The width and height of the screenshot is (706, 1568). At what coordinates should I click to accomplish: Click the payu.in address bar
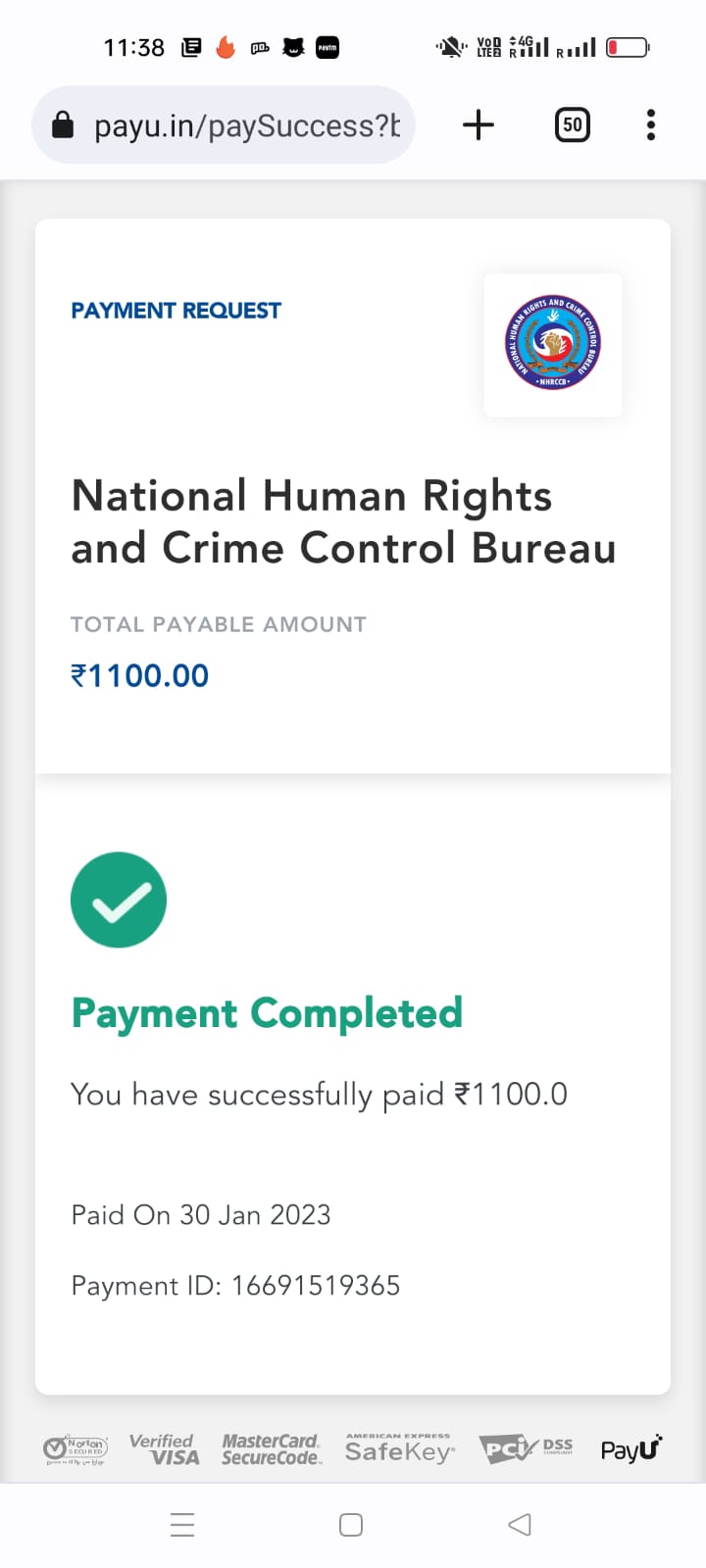tap(245, 125)
